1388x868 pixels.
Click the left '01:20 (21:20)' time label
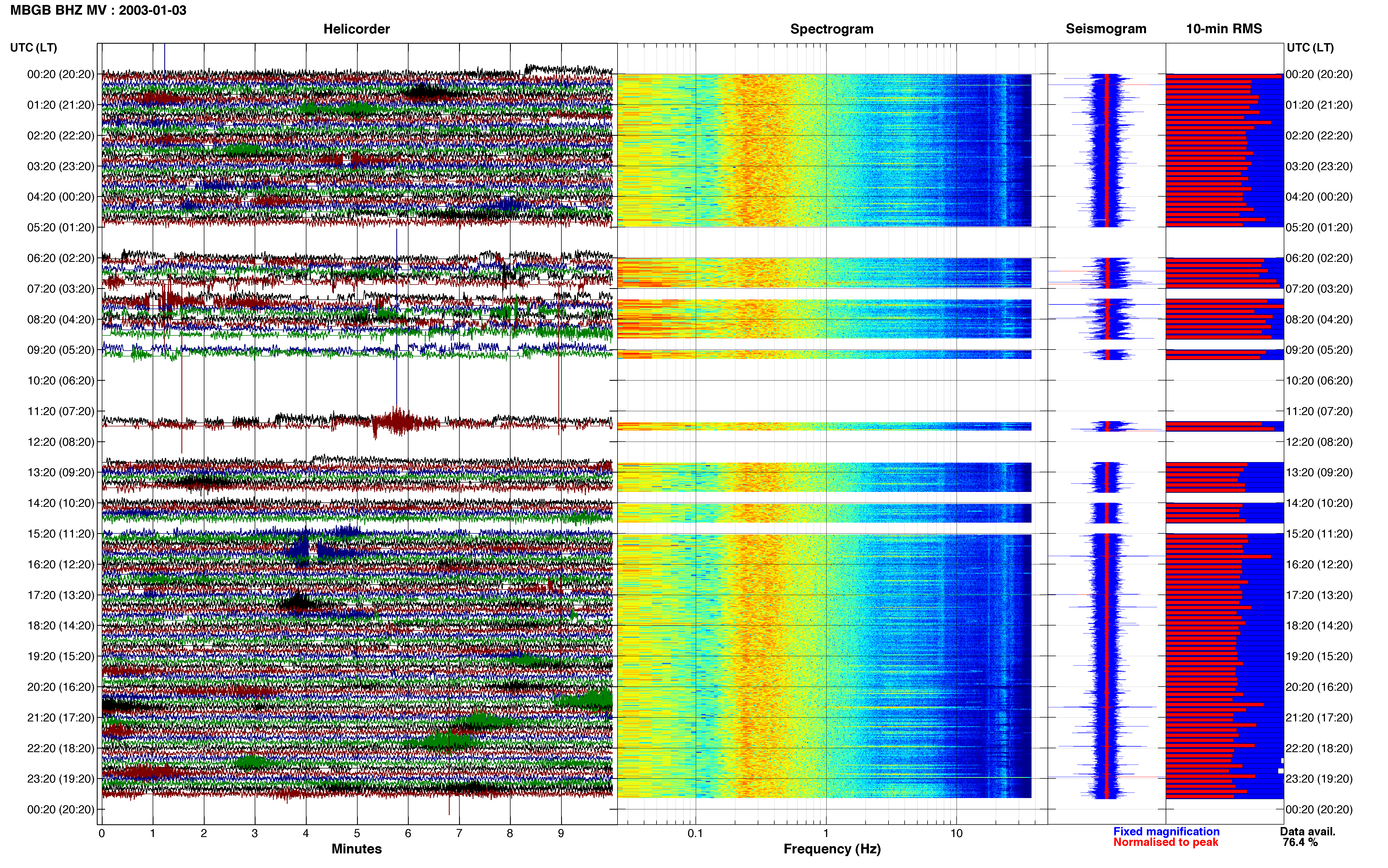click(60, 105)
